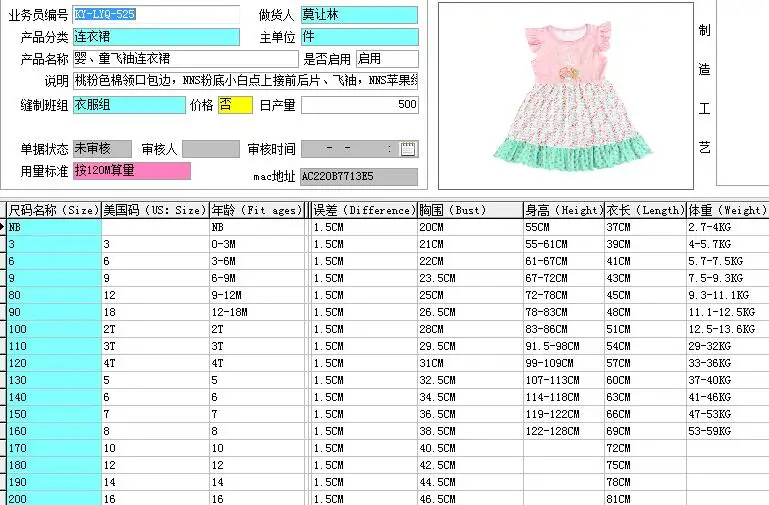This screenshot has width=769, height=505.
Task: Click the 单据状态 field 未审核
Action: [x=102, y=149]
